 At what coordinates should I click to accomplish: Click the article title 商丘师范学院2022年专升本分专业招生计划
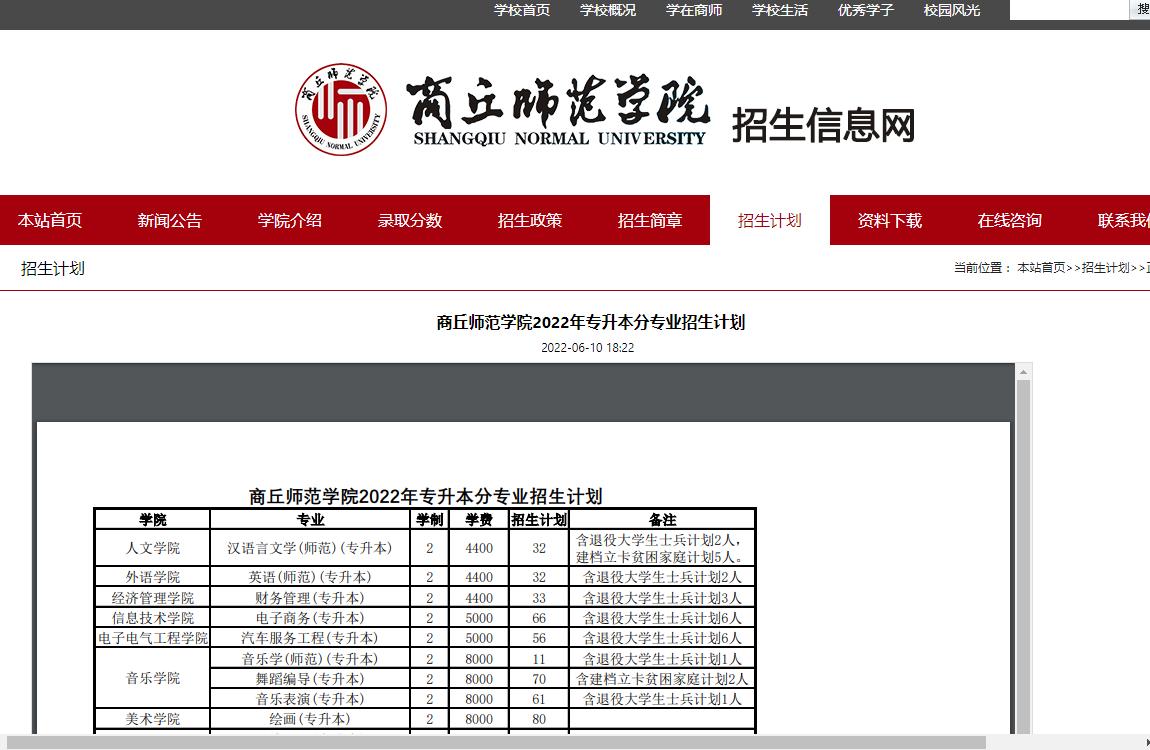click(x=590, y=323)
